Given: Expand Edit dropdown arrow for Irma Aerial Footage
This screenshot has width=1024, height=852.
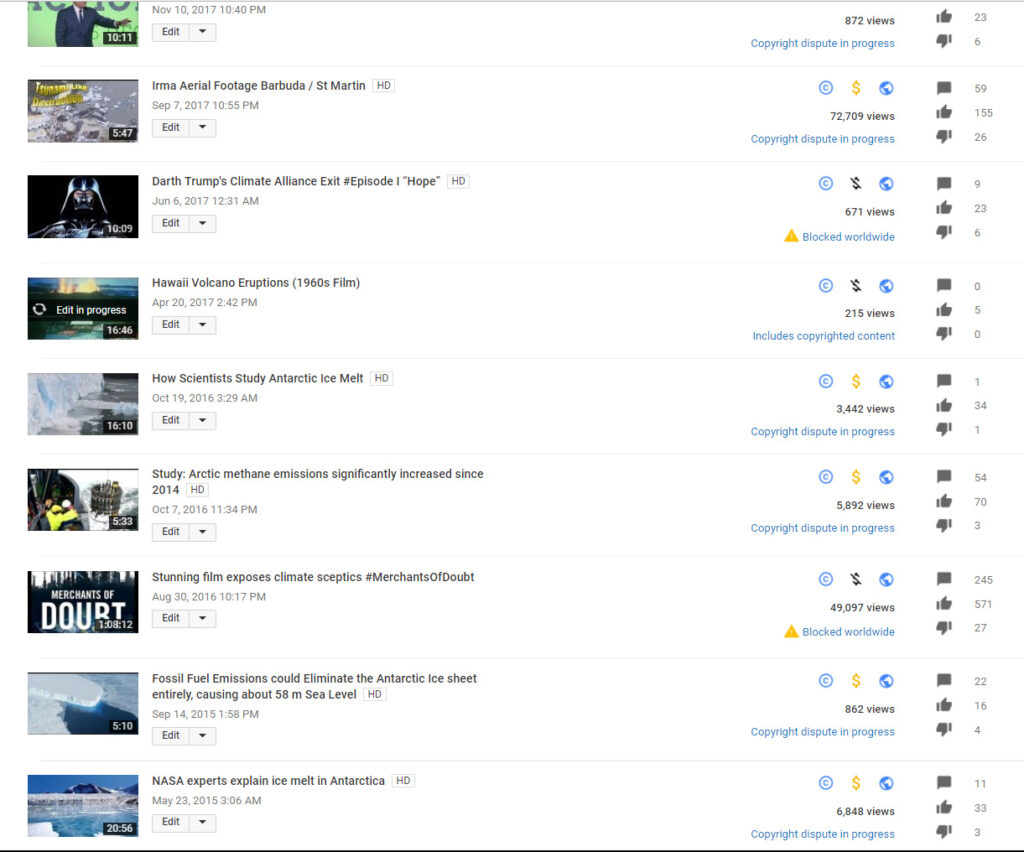Looking at the screenshot, I should pos(202,128).
